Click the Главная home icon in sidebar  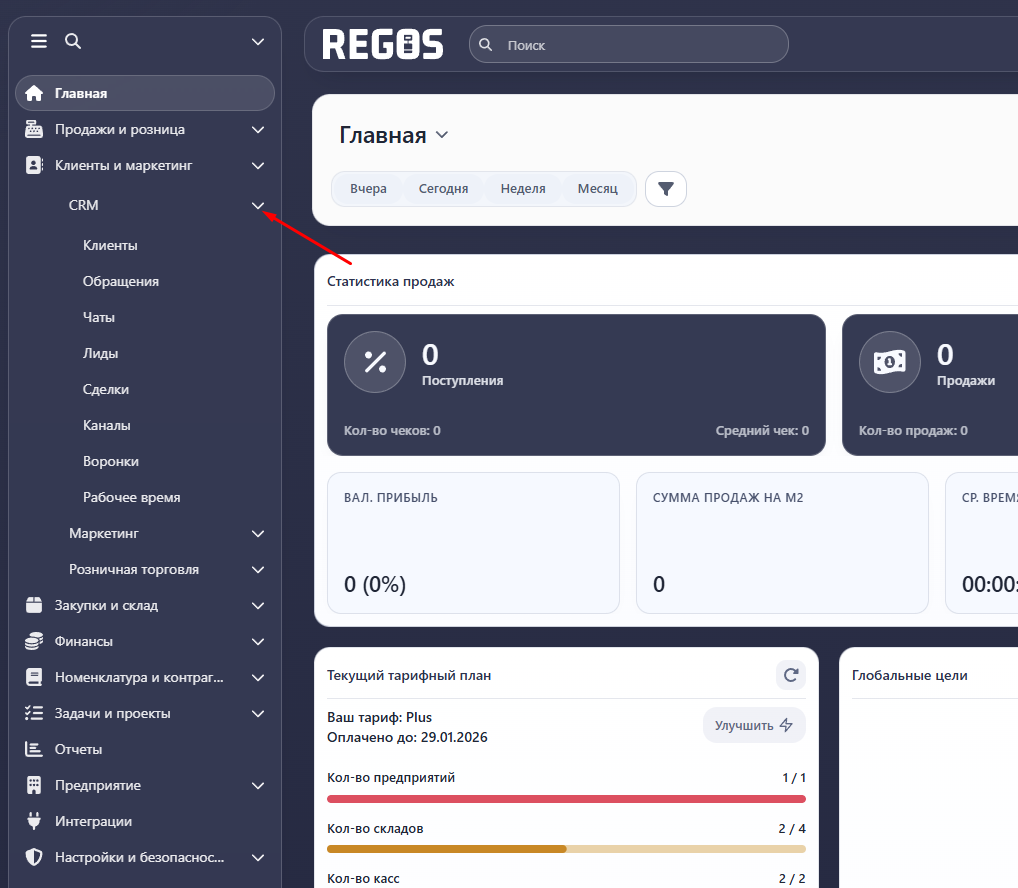[34, 93]
